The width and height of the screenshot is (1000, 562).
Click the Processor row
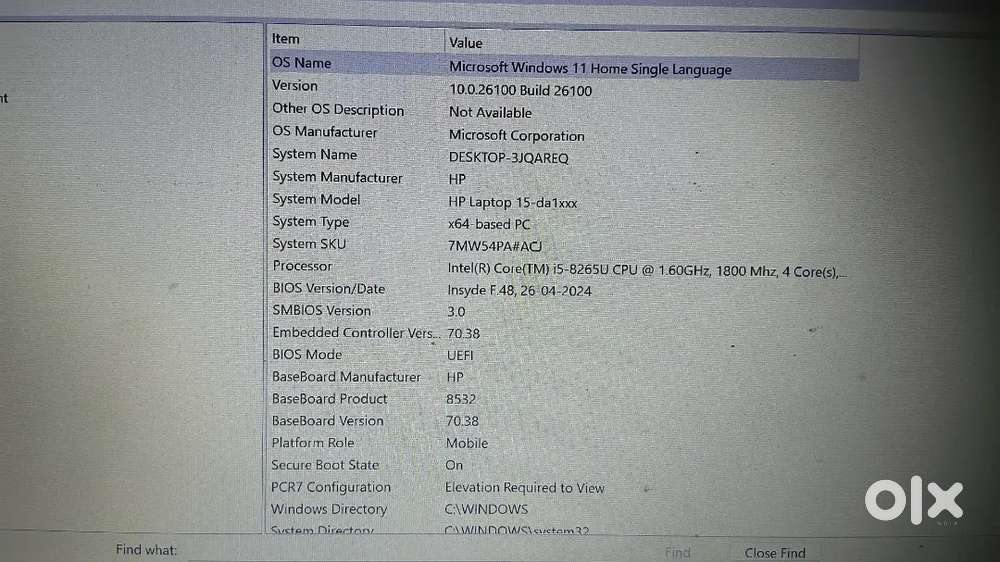(302, 266)
